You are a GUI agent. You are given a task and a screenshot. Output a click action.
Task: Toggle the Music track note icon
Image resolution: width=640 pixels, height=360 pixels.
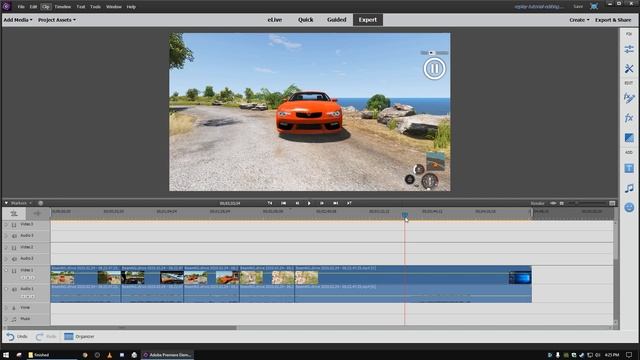pyautogui.click(x=14, y=319)
